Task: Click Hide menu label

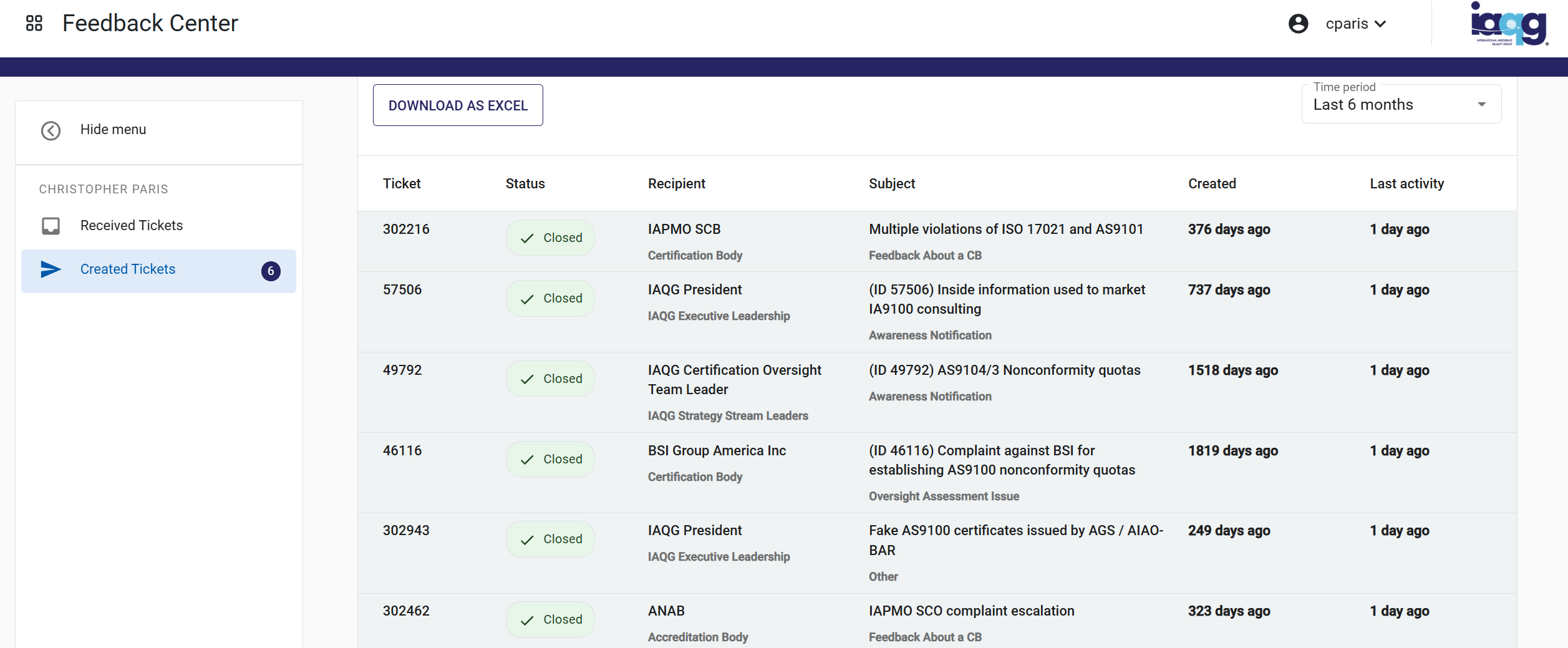Action: [x=113, y=129]
